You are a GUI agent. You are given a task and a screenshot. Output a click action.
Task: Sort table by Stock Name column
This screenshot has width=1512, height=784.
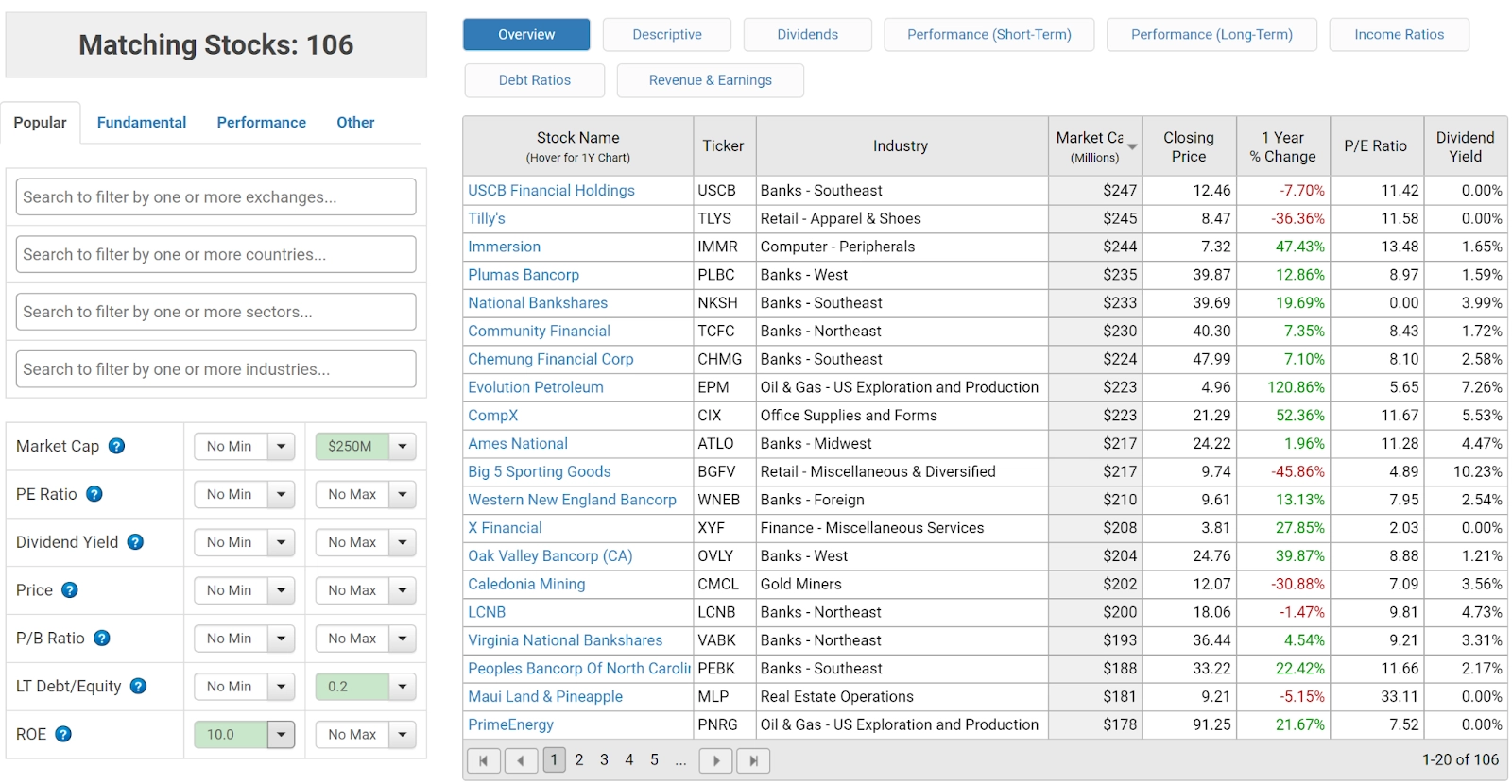(578, 146)
